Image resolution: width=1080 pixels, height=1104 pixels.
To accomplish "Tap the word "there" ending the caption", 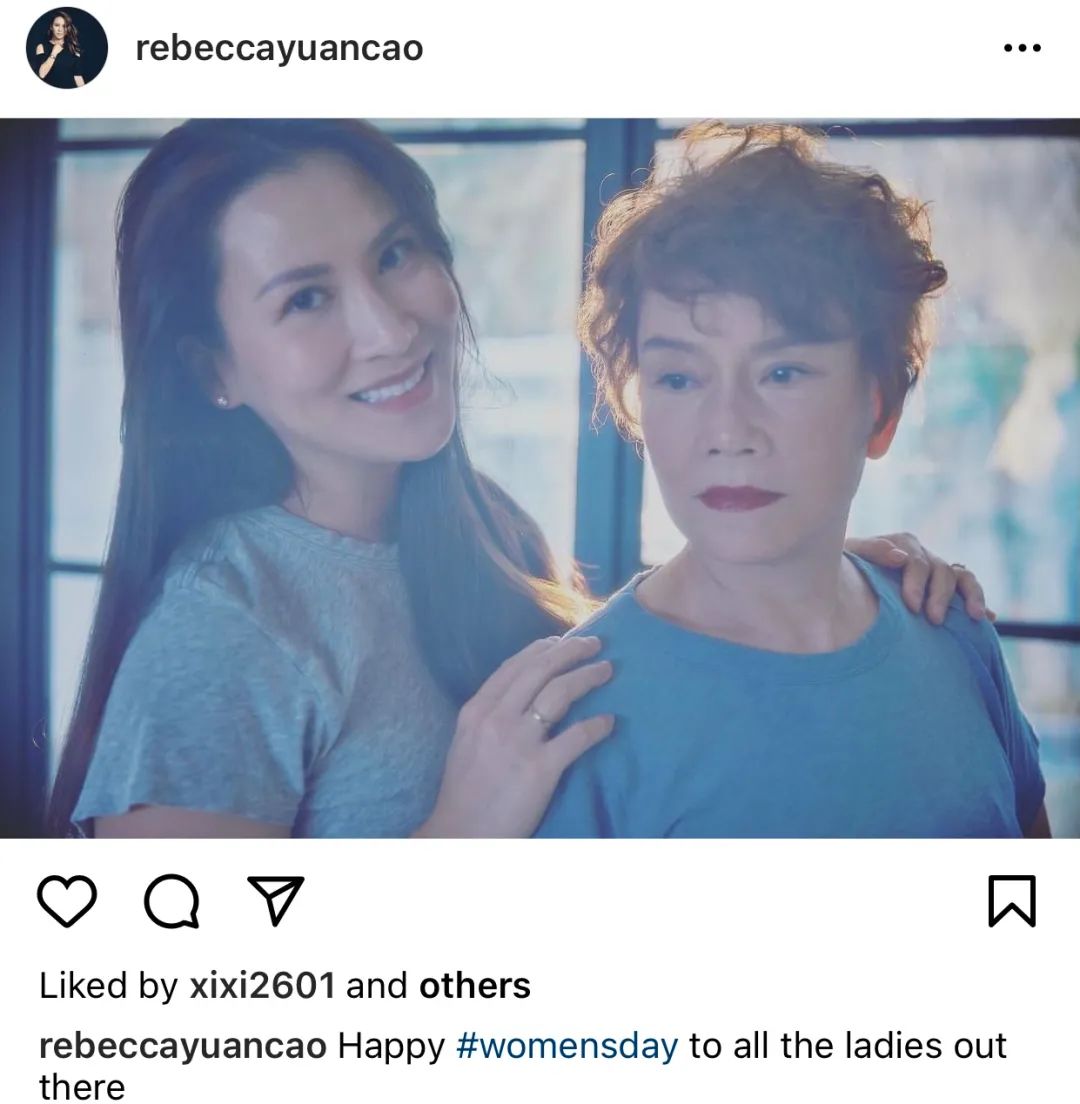I will pyautogui.click(x=82, y=1087).
